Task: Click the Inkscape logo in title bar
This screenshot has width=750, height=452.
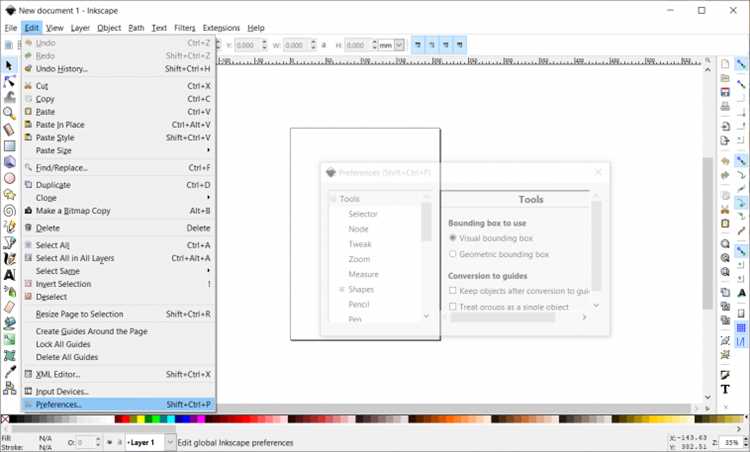Action: [11, 11]
